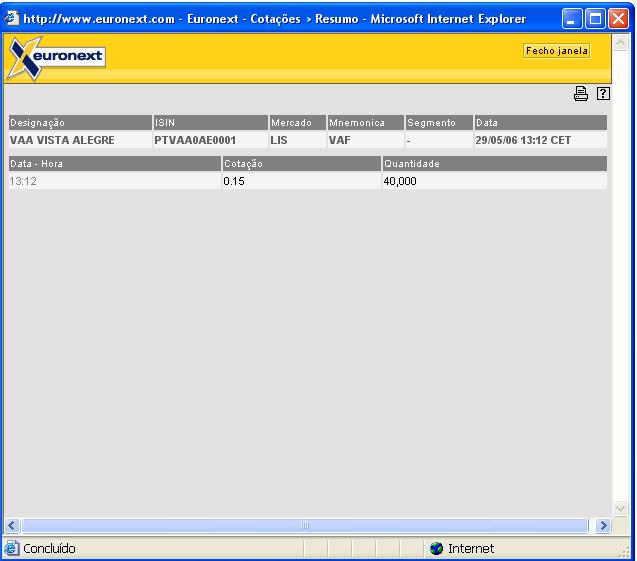
Task: Click the Concluído status page icon
Action: (x=11, y=549)
